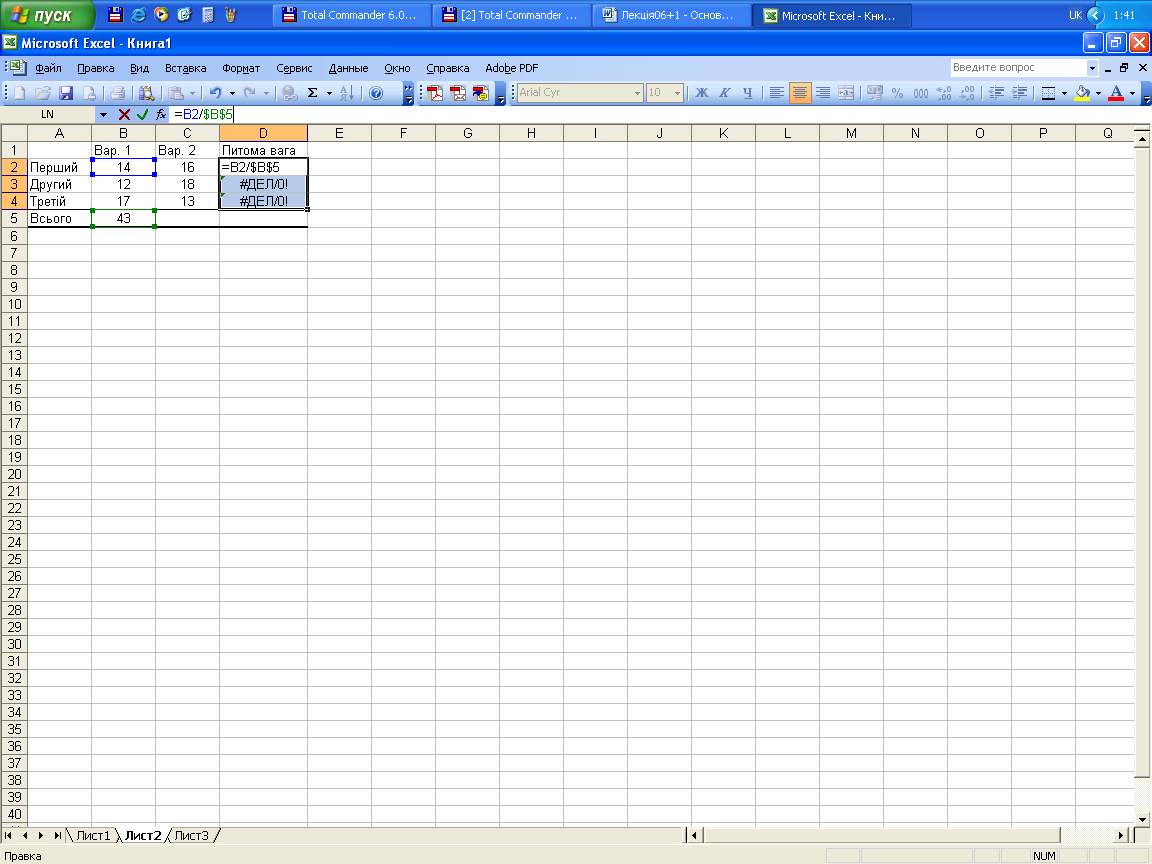Open Insert Function fx dialog
The width and height of the screenshot is (1152, 864).
point(161,114)
